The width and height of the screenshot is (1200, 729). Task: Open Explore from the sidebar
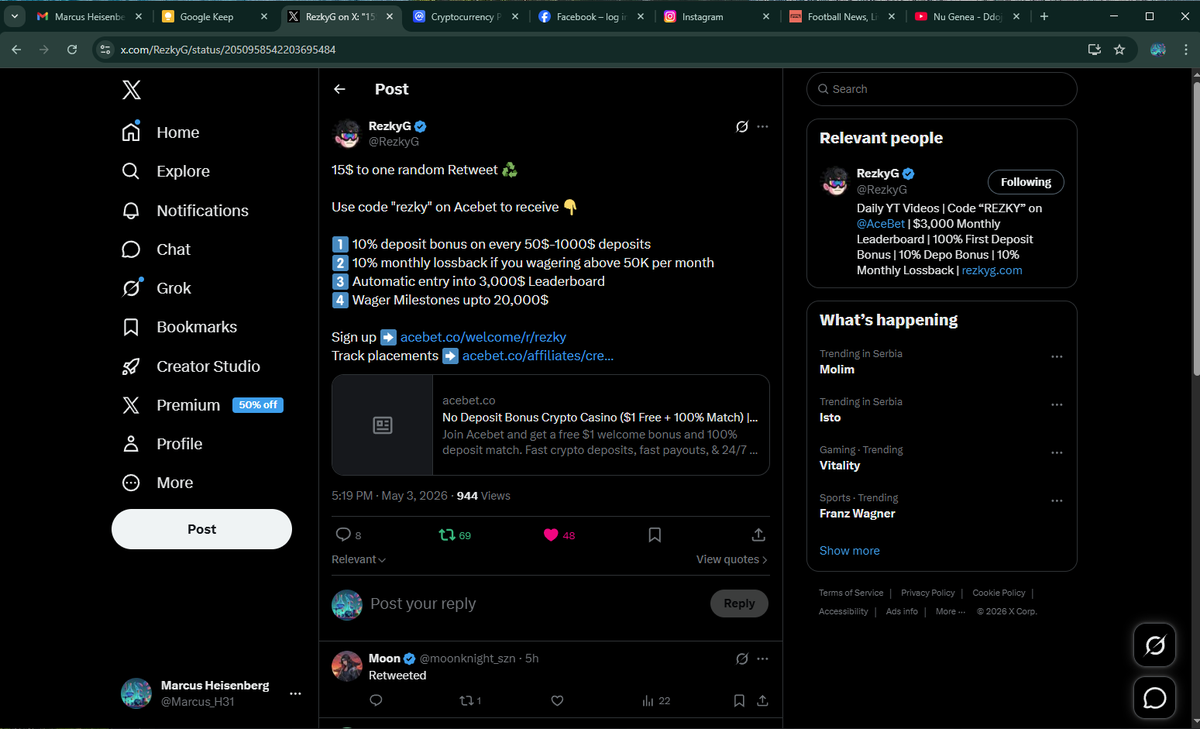click(x=166, y=171)
